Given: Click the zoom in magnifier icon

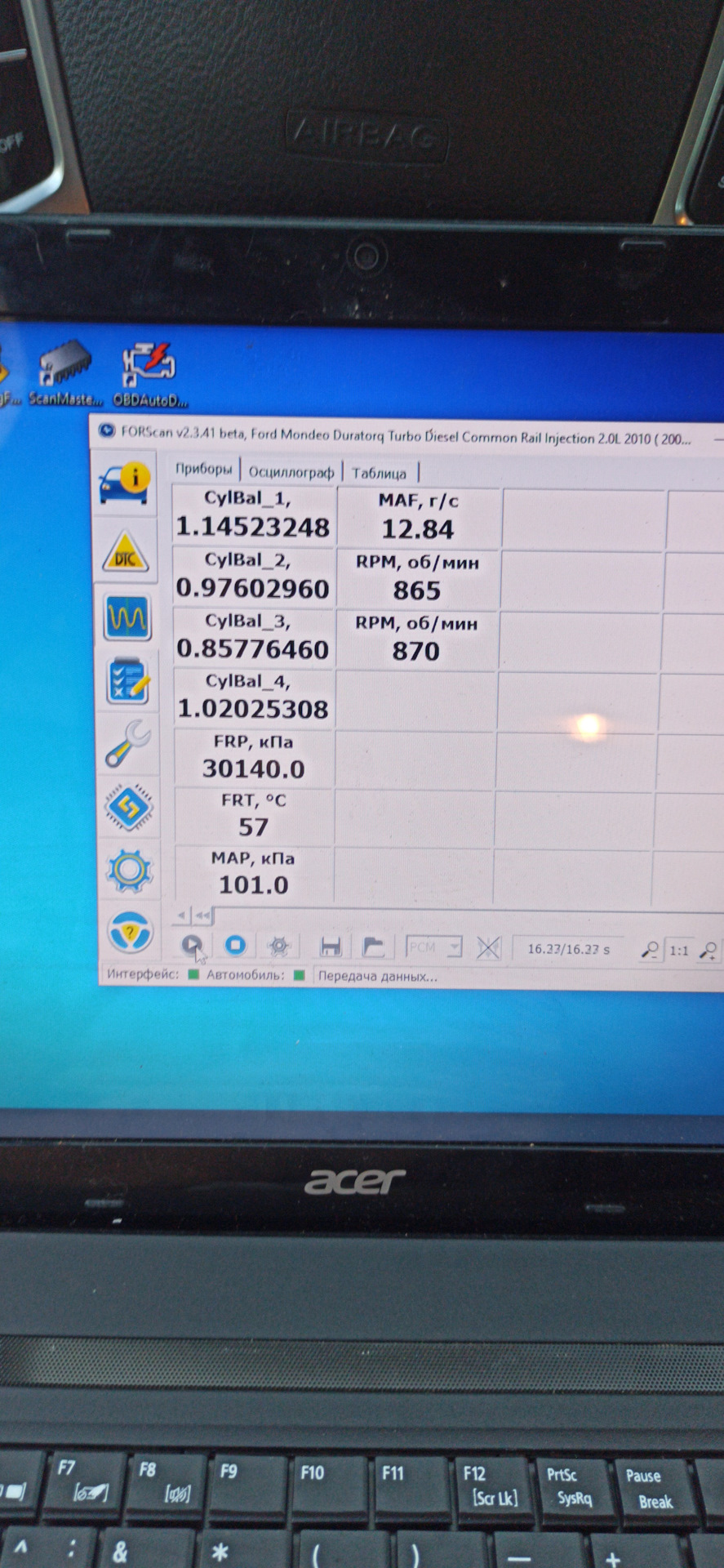Looking at the screenshot, I should pyautogui.click(x=709, y=951).
